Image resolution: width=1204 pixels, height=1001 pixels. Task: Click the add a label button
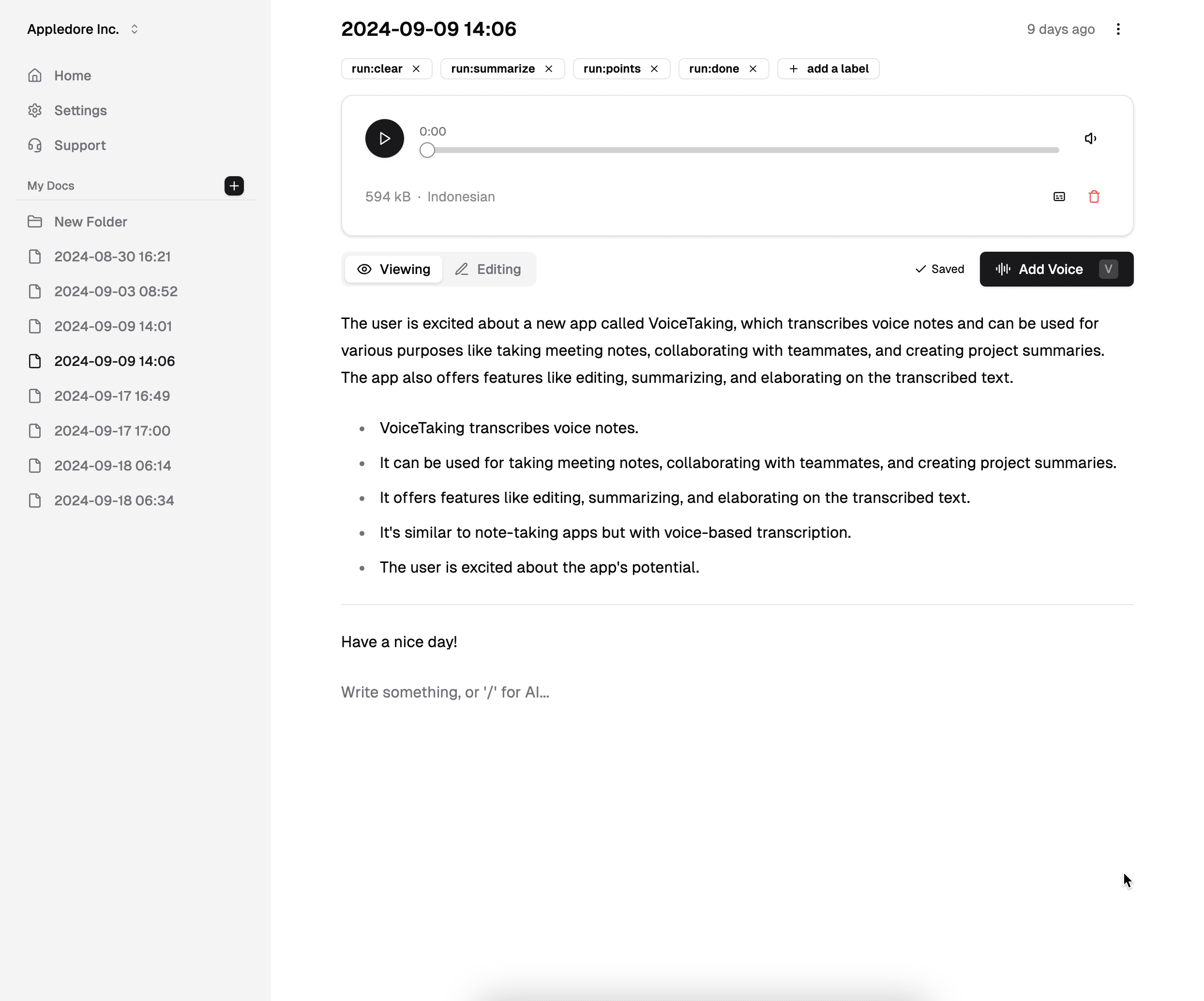tap(828, 69)
